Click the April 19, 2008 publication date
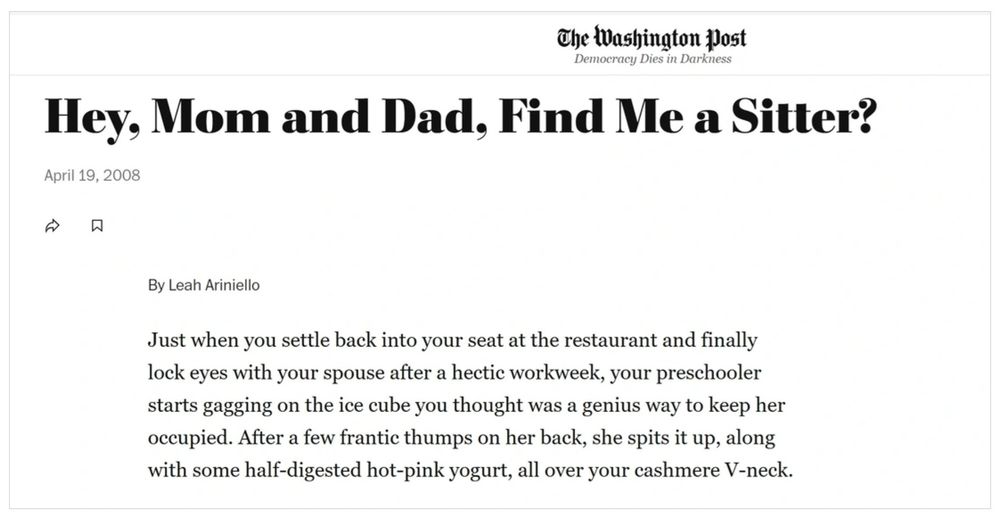The image size is (1000, 515). point(92,175)
